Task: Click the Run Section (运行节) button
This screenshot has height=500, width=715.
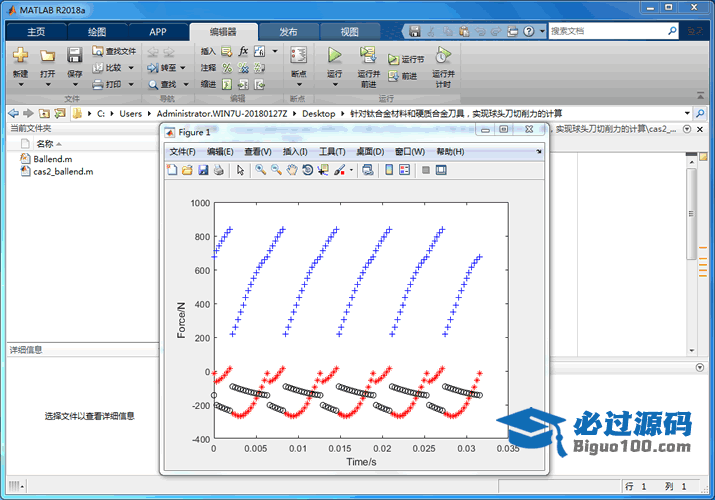Action: (x=406, y=59)
